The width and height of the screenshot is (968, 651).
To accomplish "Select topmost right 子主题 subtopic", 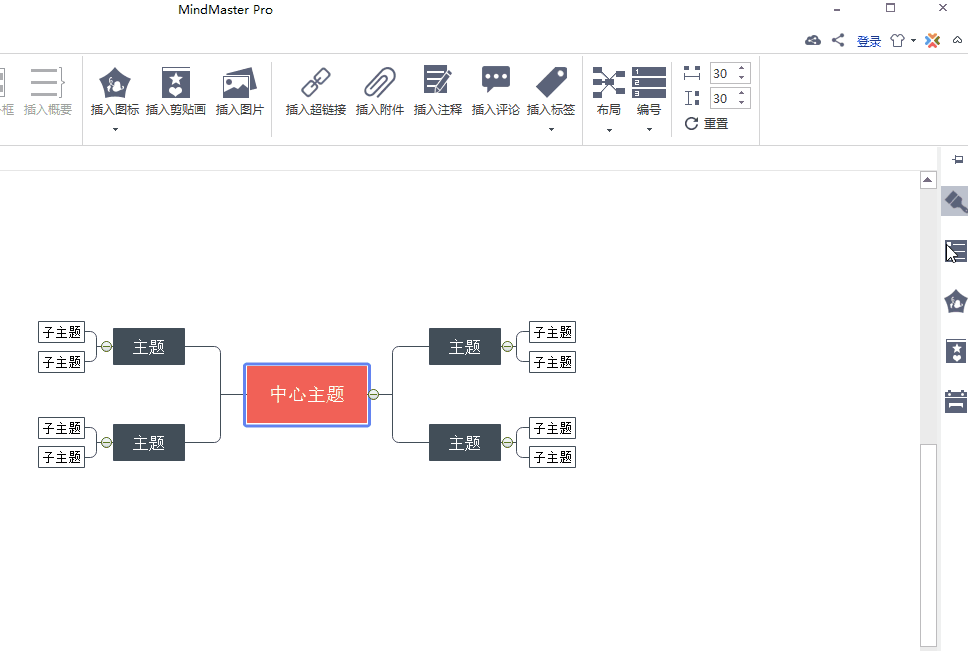I will [553, 333].
